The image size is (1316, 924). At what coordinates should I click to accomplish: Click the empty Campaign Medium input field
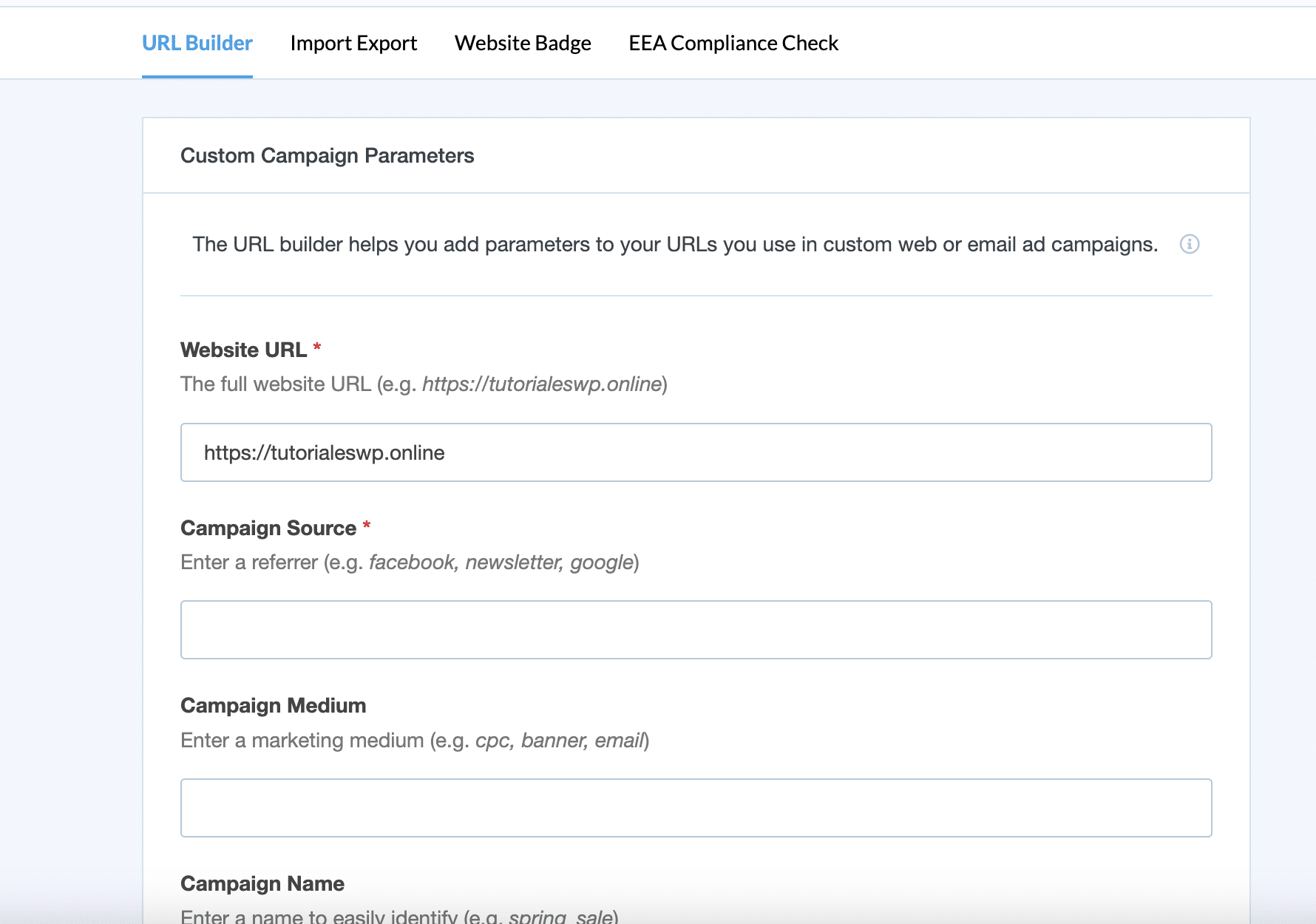point(696,808)
